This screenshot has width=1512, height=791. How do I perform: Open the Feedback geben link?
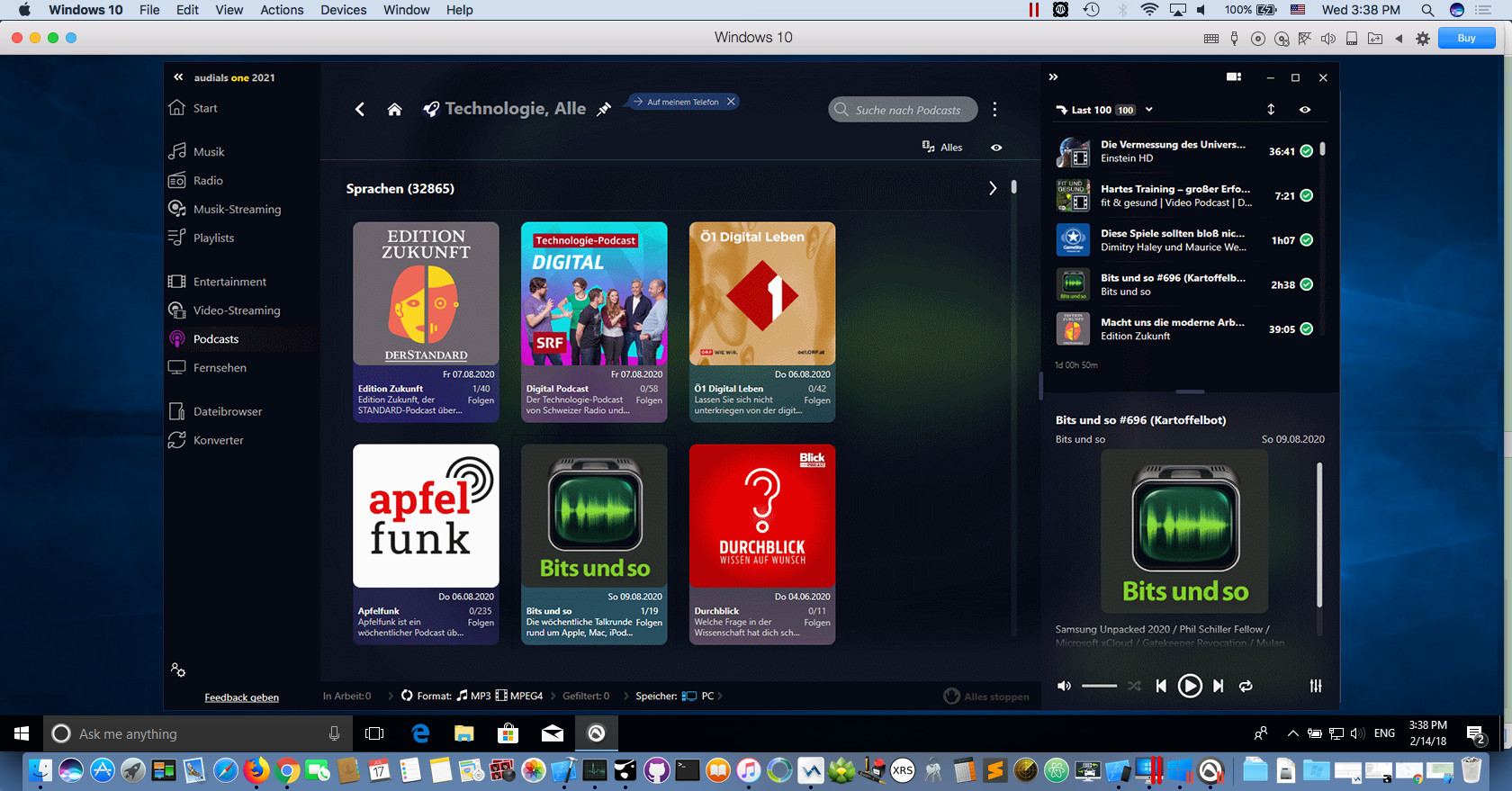[241, 697]
